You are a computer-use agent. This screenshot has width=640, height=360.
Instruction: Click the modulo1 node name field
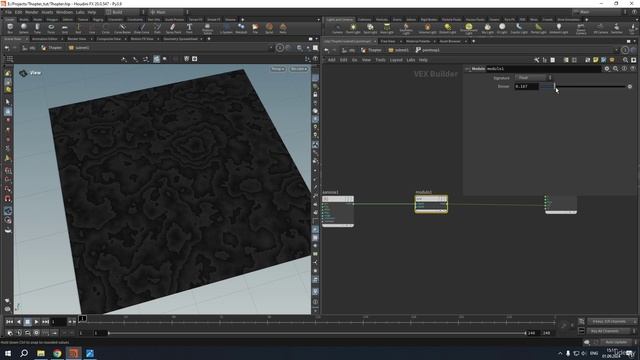[x=543, y=69]
